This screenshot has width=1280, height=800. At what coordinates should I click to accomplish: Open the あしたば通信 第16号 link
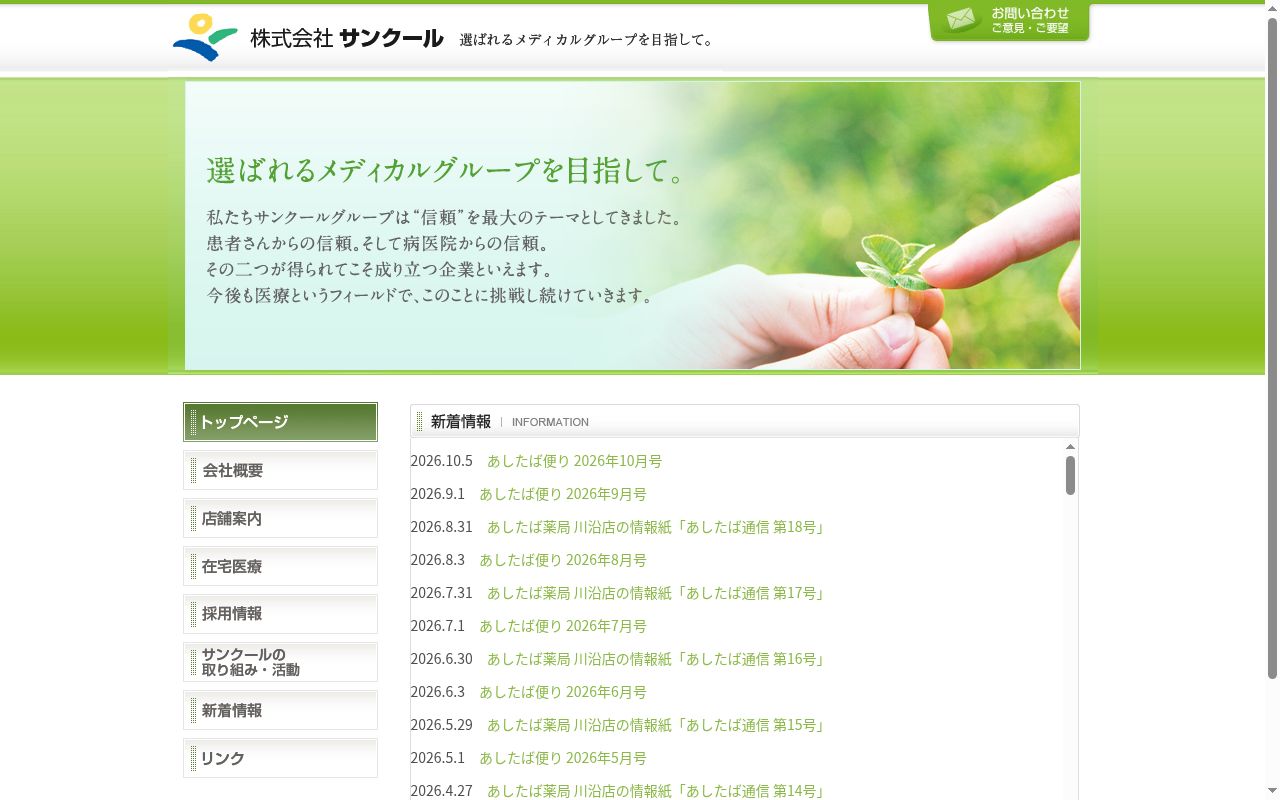click(657, 659)
